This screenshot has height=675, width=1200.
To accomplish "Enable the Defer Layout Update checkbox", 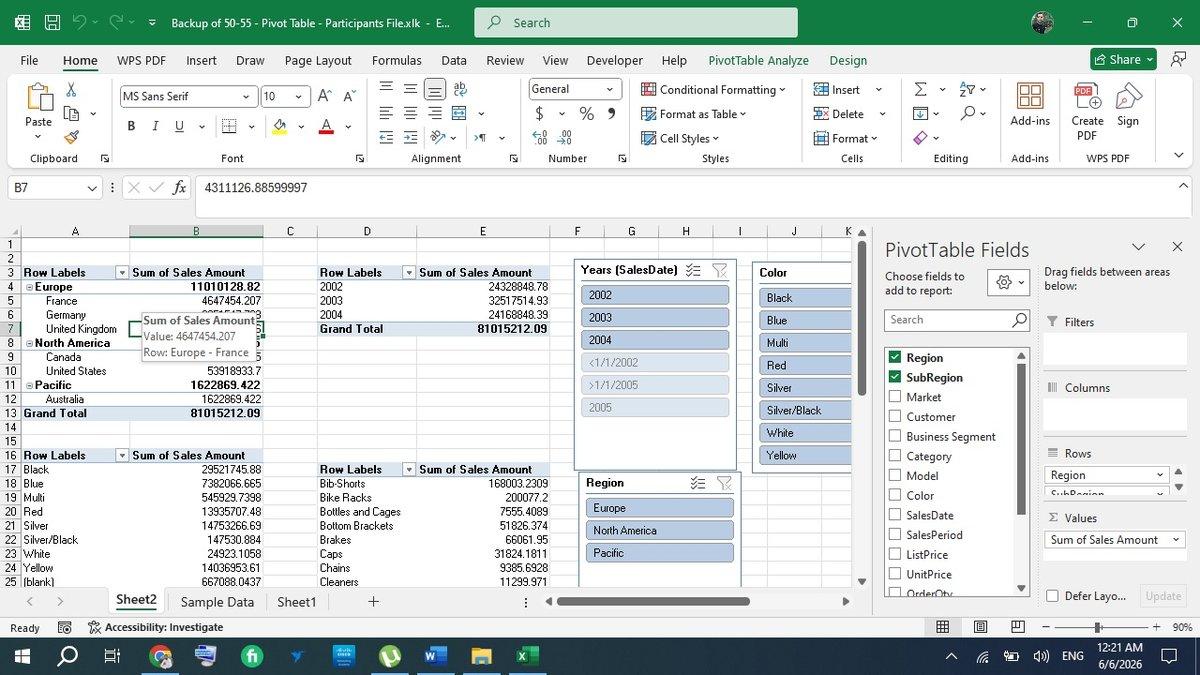I will 1052,596.
